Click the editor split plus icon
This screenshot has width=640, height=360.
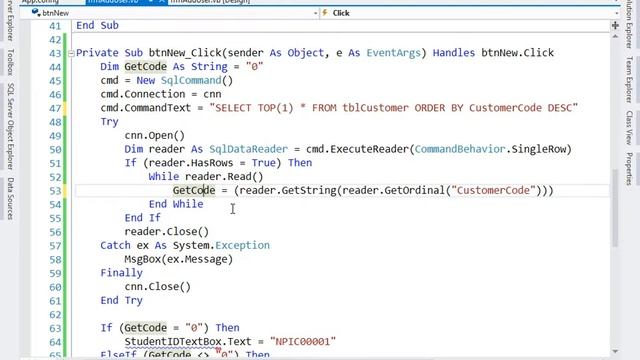point(615,25)
